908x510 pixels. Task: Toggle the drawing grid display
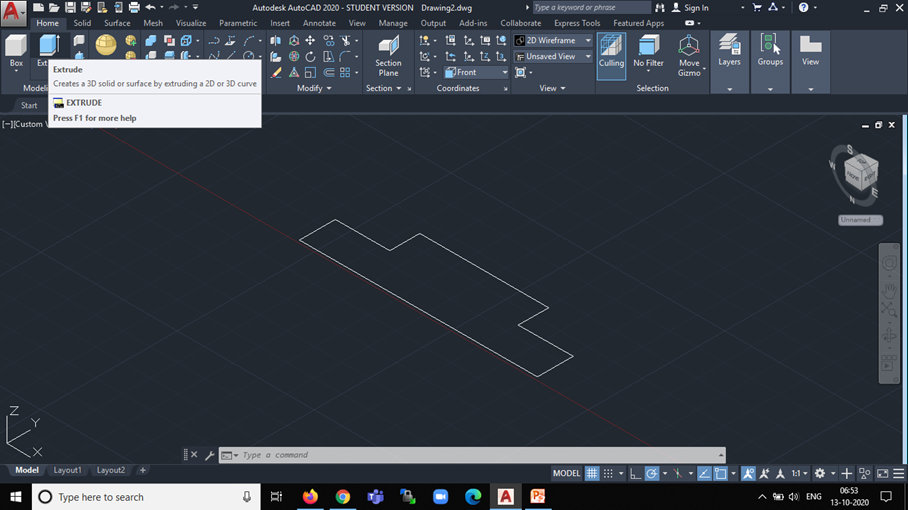[x=591, y=474]
